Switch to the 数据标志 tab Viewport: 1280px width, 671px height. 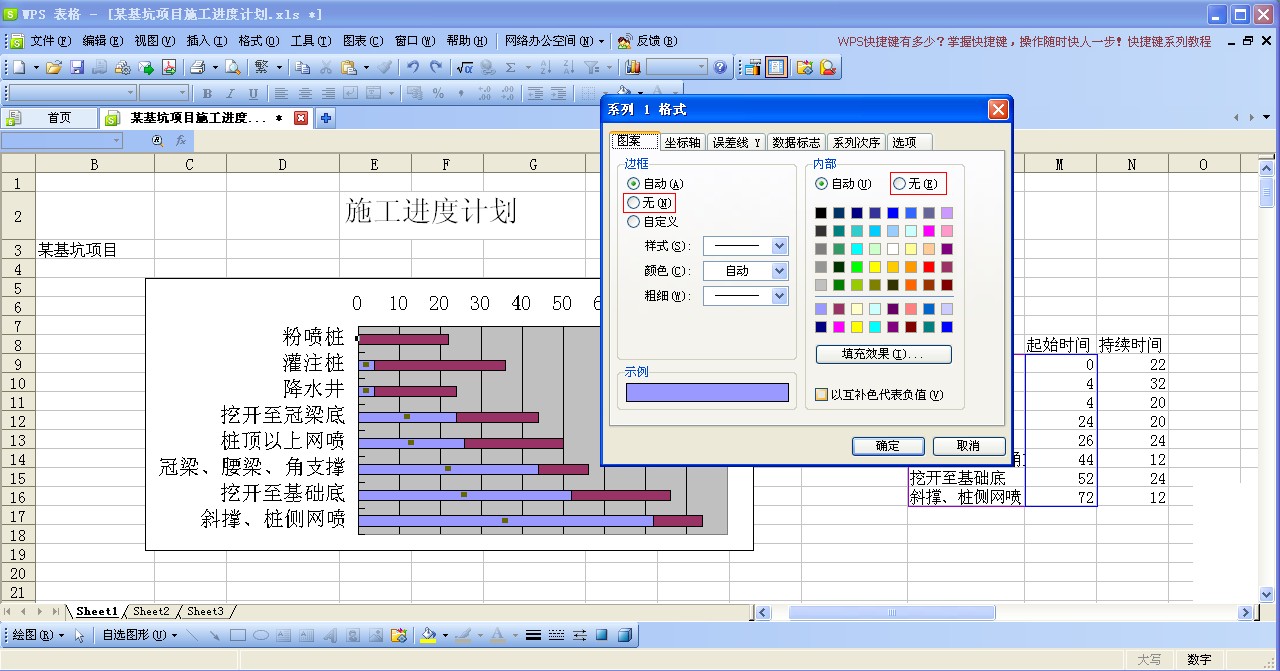[x=796, y=143]
